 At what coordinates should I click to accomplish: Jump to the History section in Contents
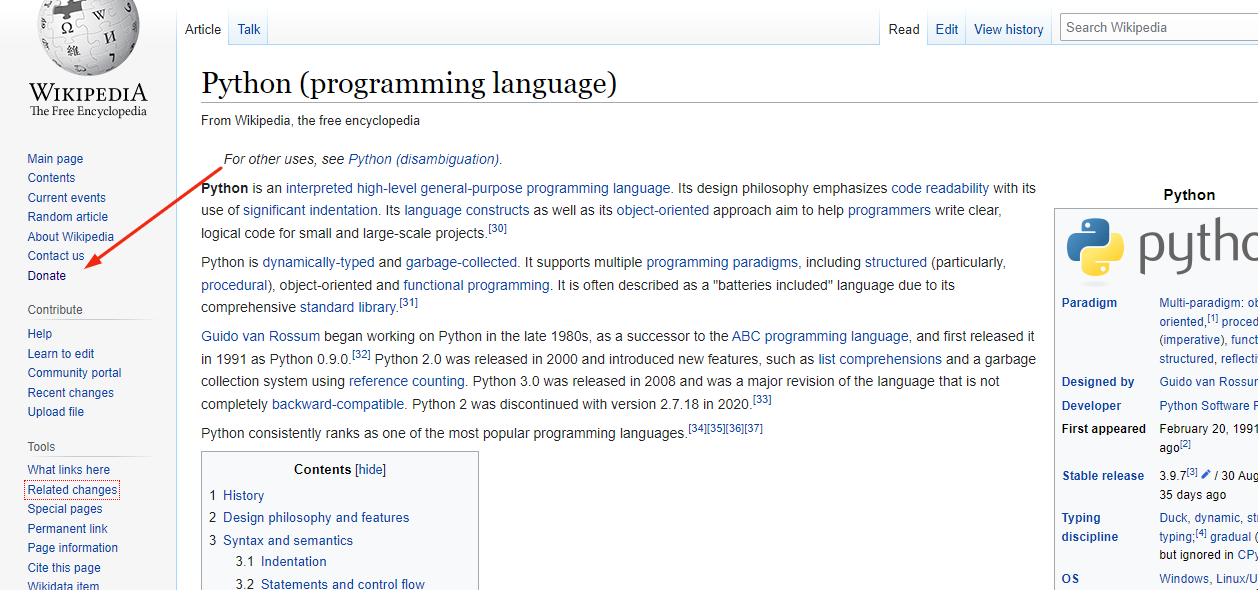(x=243, y=495)
